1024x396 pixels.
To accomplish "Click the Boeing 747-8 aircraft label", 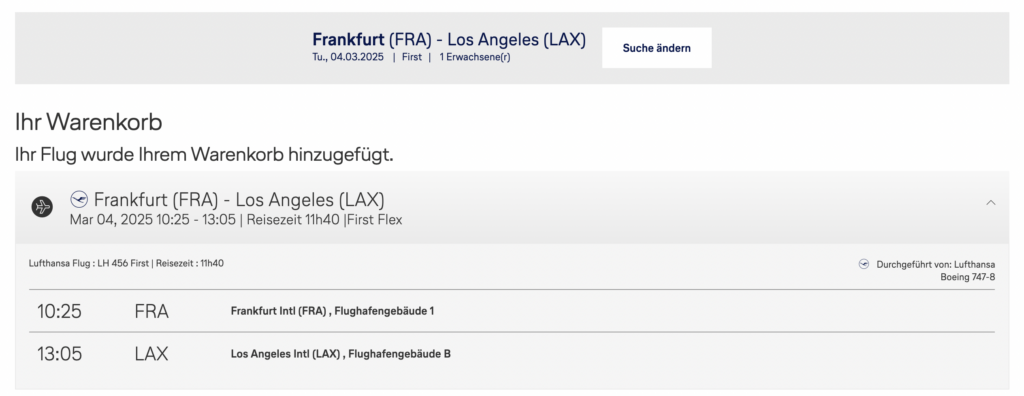I will 968,277.
